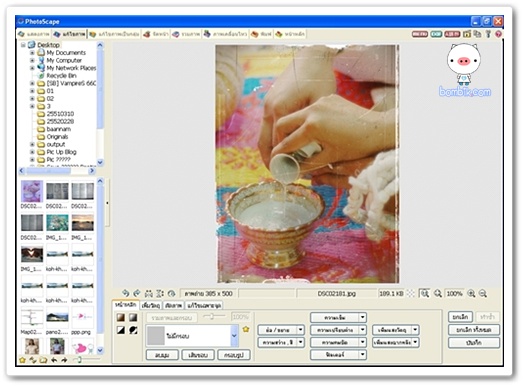Rotate the photo clockwise with the toolbar icon
This screenshot has height=388, width=525.
(x=137, y=294)
